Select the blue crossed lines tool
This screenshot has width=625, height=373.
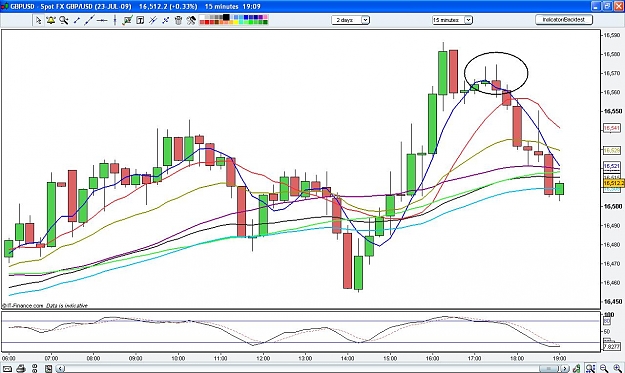[166, 20]
